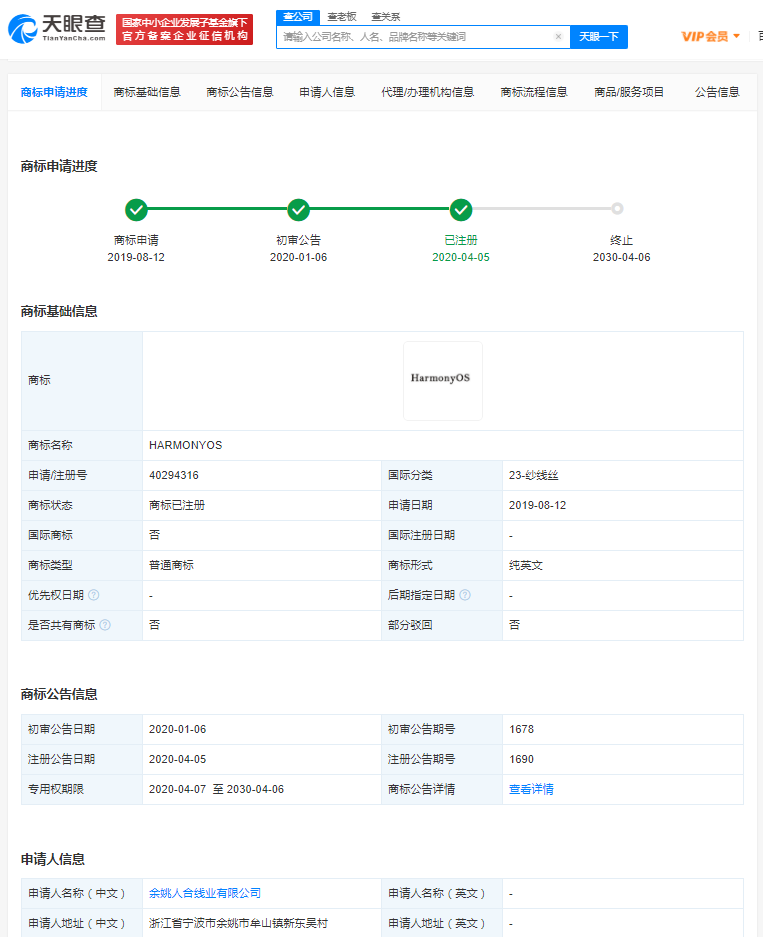Click the TianYanCha logo

57,29
